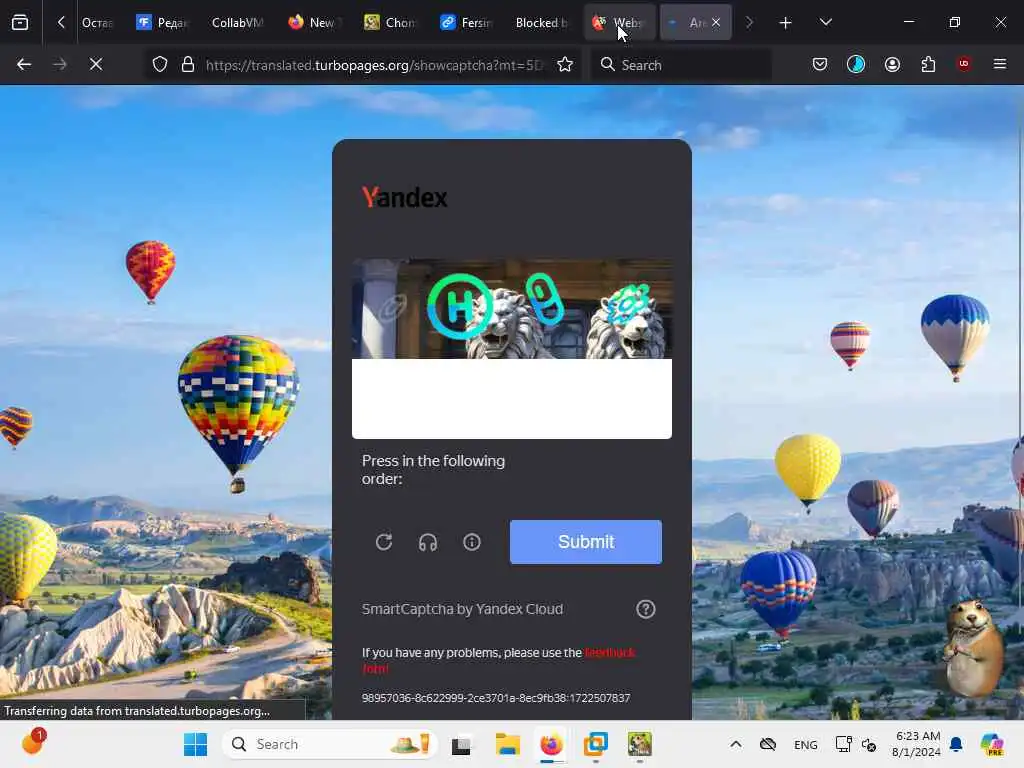Switch to the audio captcha headphones icon
This screenshot has width=1024, height=768.
click(x=428, y=542)
